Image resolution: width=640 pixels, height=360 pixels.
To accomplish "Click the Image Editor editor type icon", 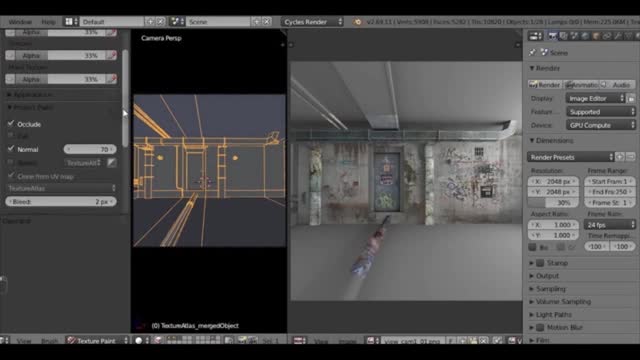I will pos(300,340).
